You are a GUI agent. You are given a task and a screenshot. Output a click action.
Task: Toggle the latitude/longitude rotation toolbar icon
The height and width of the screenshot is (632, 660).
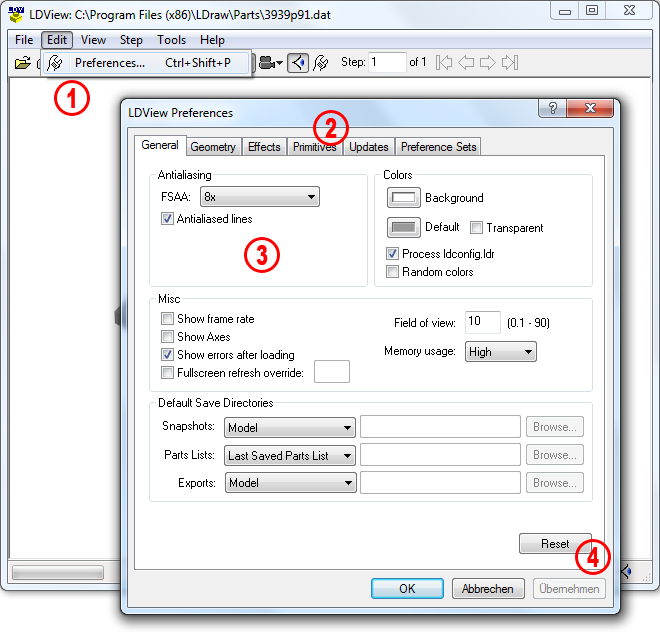(298, 63)
